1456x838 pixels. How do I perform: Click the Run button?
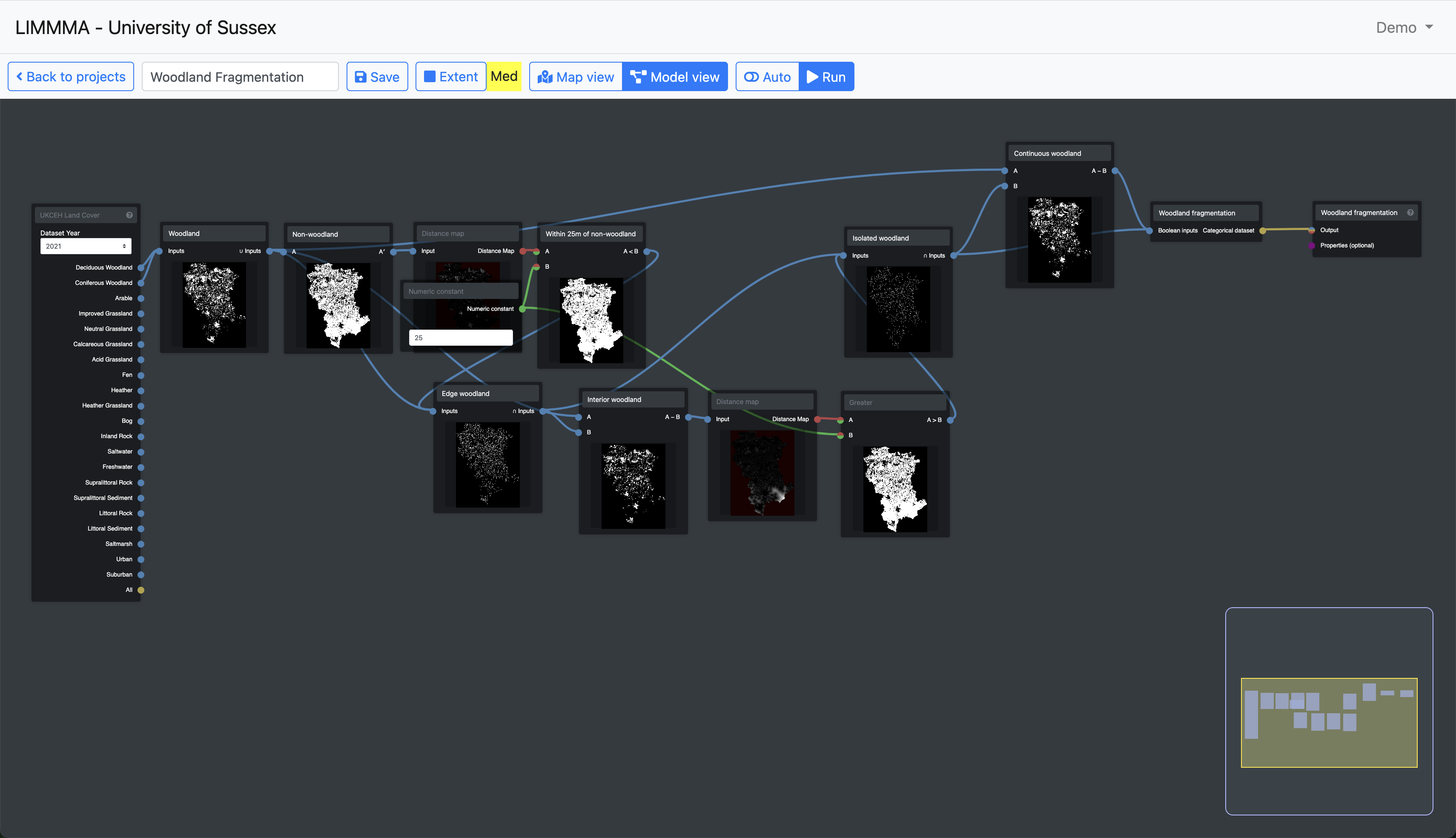coord(826,77)
